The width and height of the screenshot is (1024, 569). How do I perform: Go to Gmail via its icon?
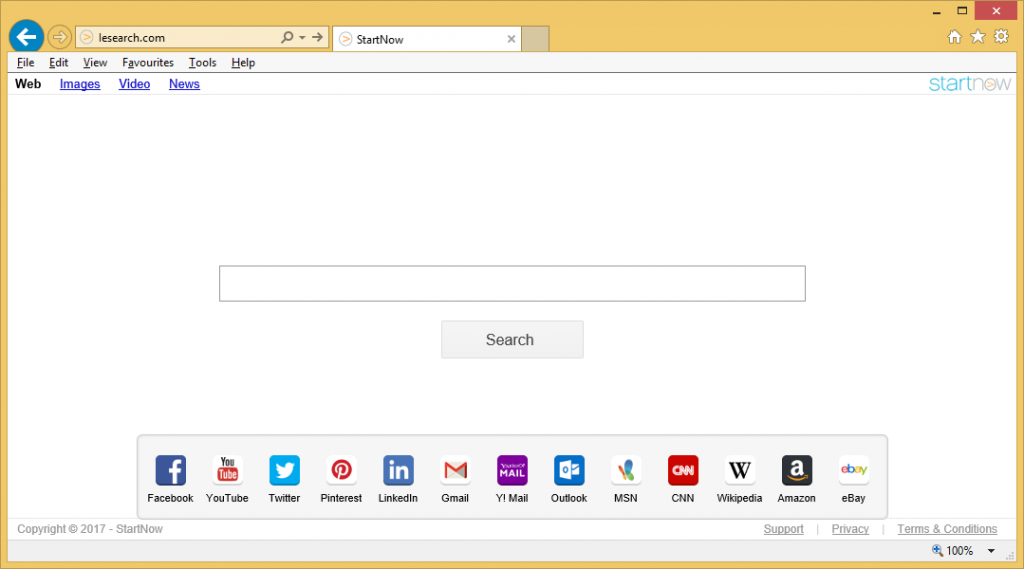(x=455, y=470)
